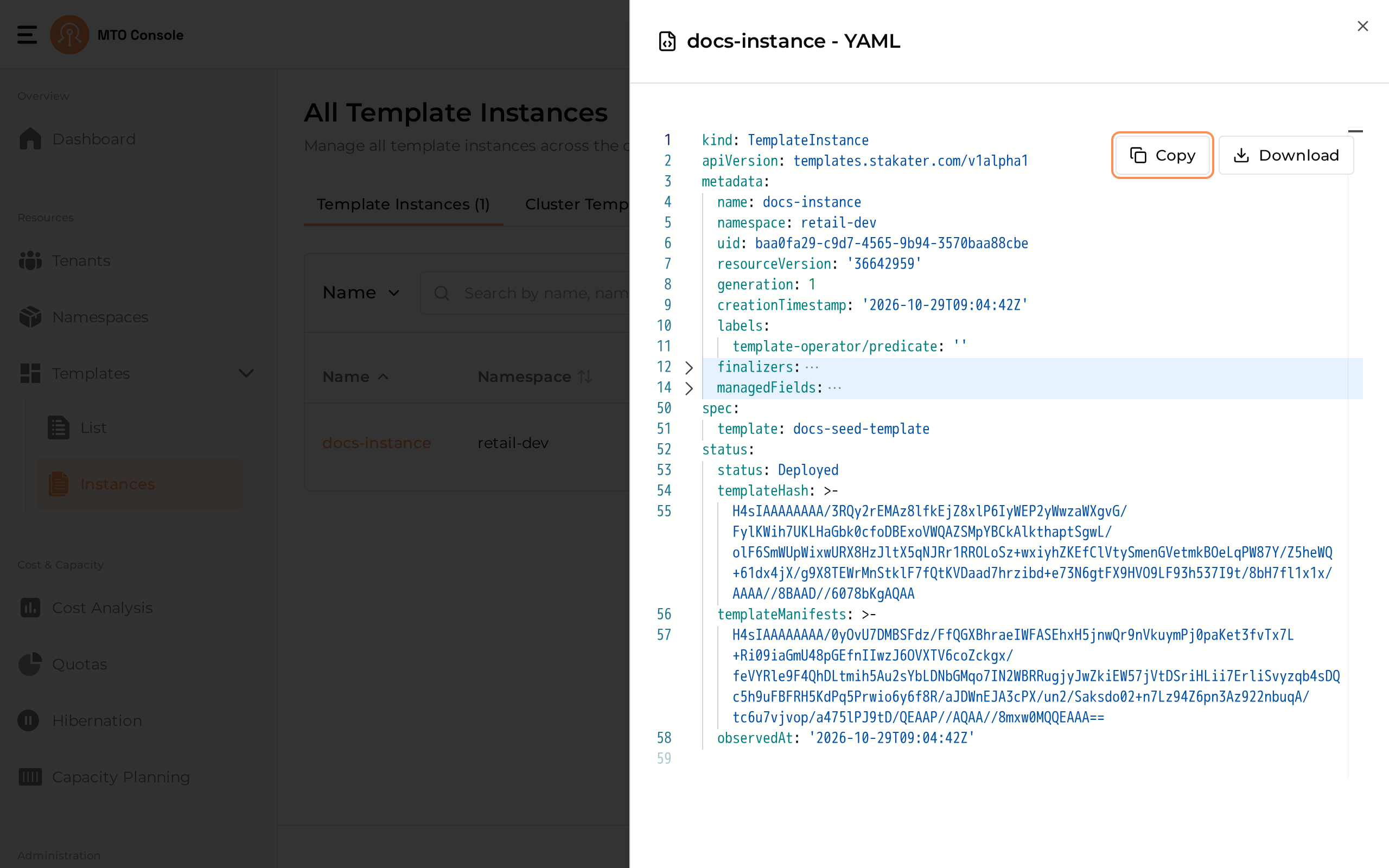This screenshot has height=868, width=1389.
Task: Click the apiVersion line
Action: pyautogui.click(x=864, y=161)
